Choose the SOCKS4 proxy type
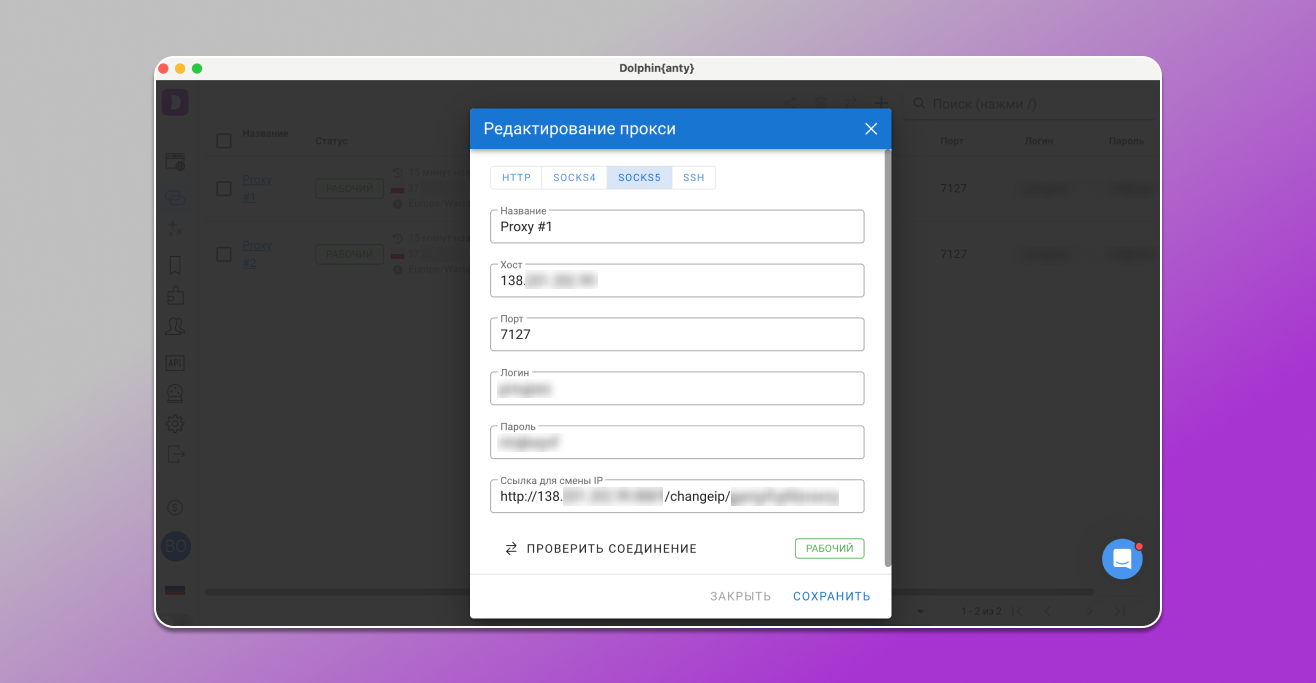This screenshot has width=1316, height=683. (x=574, y=178)
